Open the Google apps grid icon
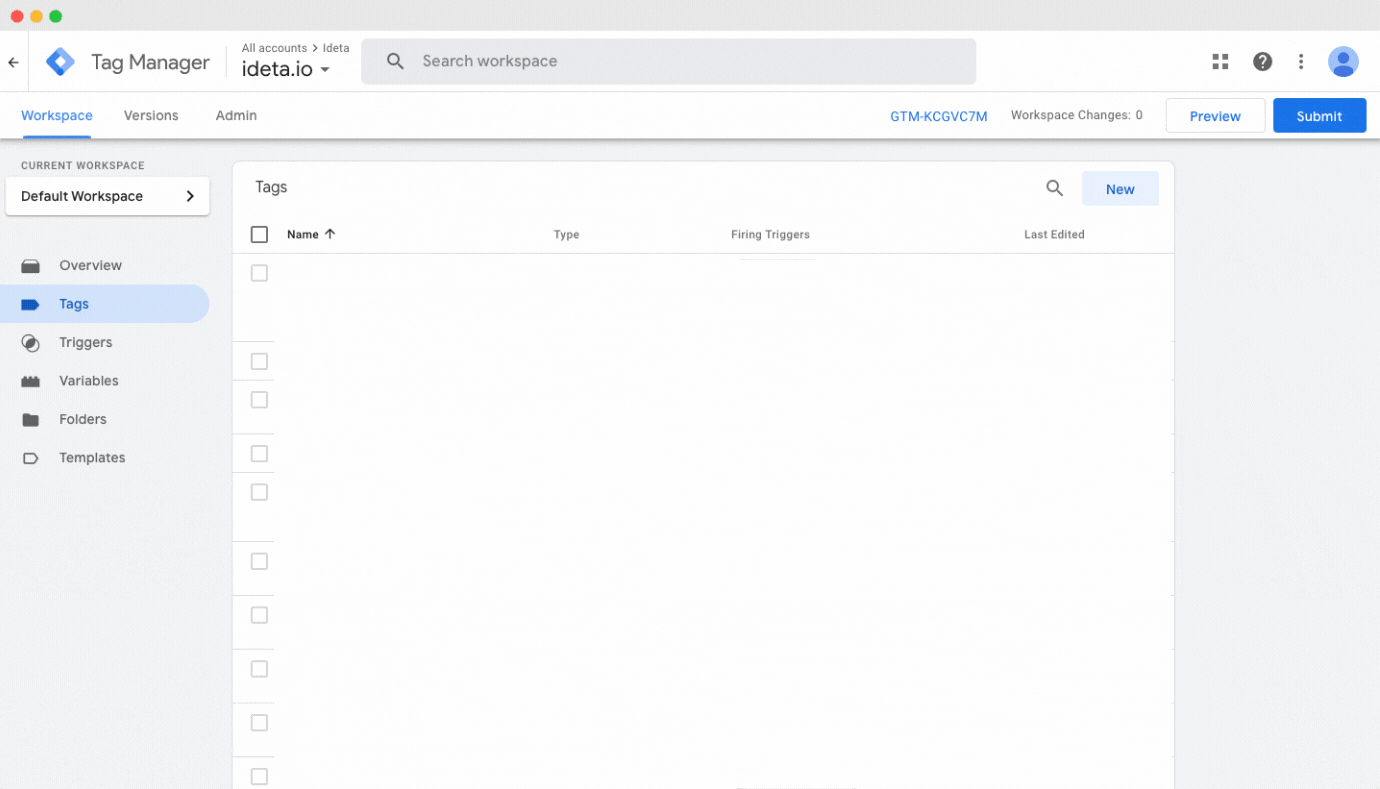Viewport: 1380px width, 789px height. pyautogui.click(x=1220, y=62)
